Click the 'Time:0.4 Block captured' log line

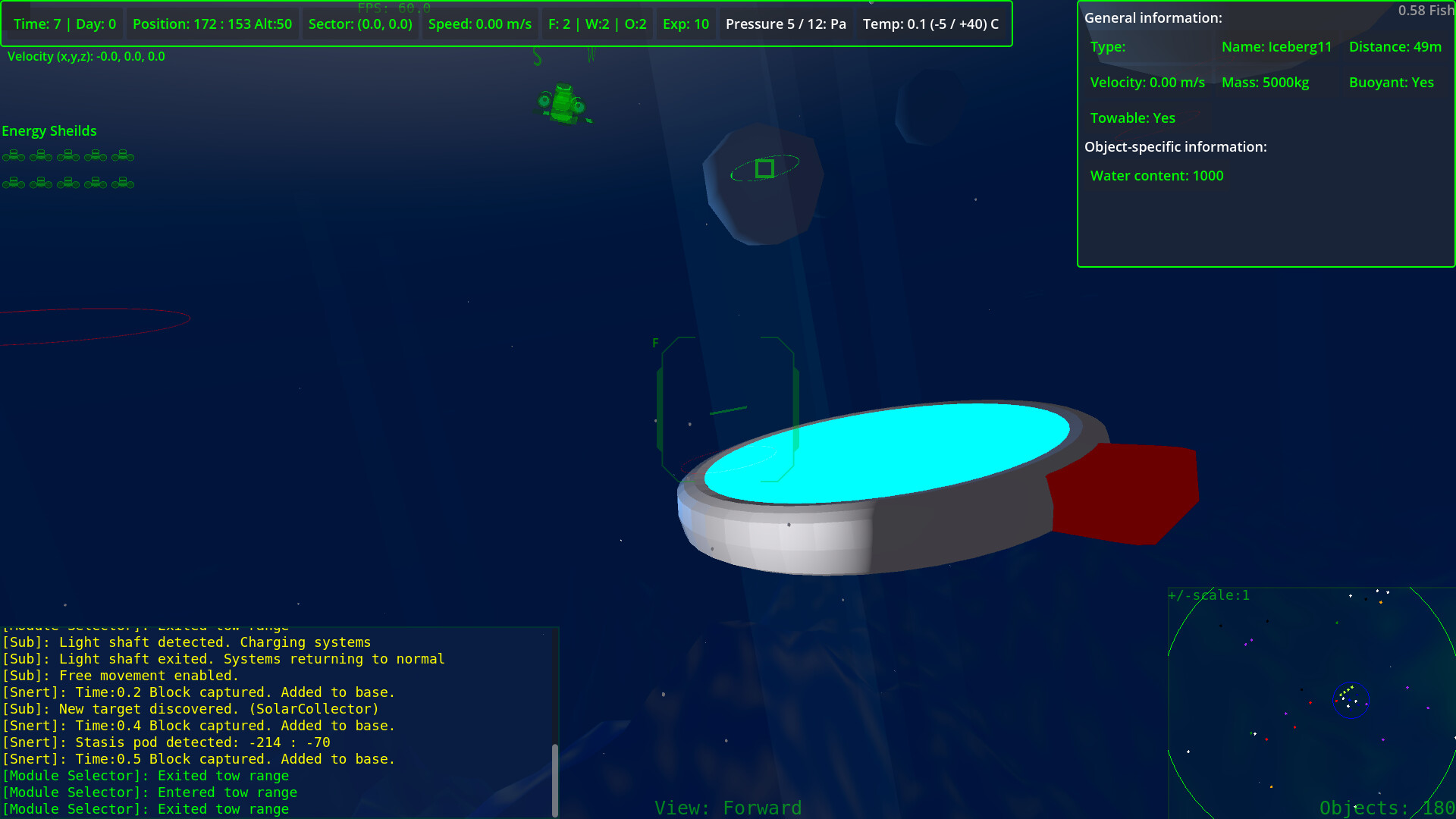[x=199, y=726]
